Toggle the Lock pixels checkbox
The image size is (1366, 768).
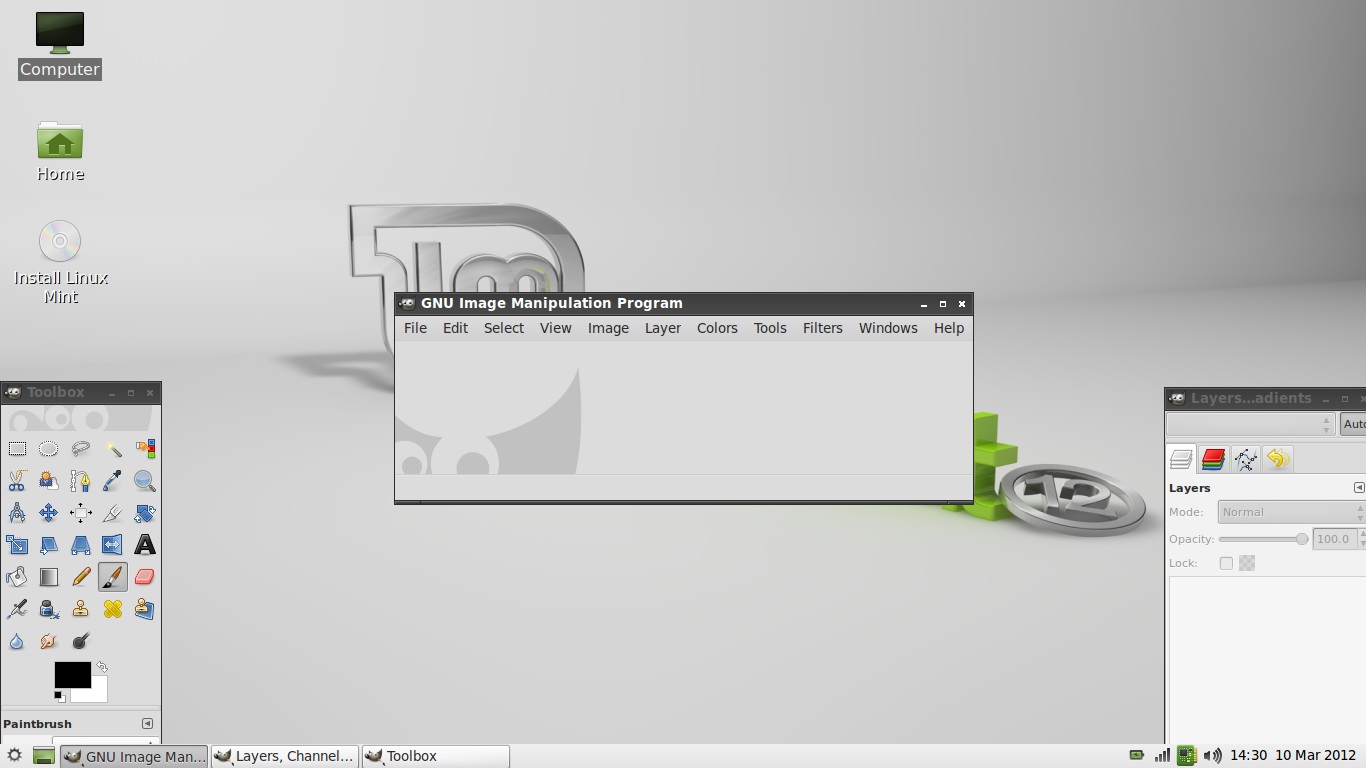[1226, 563]
